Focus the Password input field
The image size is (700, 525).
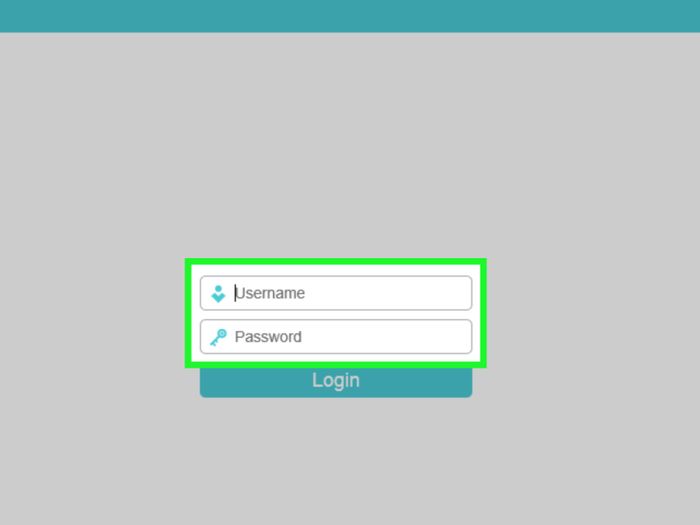pyautogui.click(x=336, y=337)
